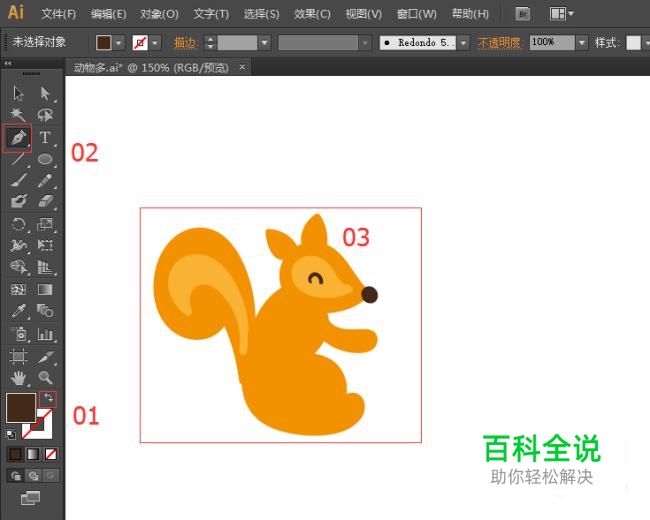Screen dimensions: 650x520
Task: Select the Mesh tool
Action: 18,289
